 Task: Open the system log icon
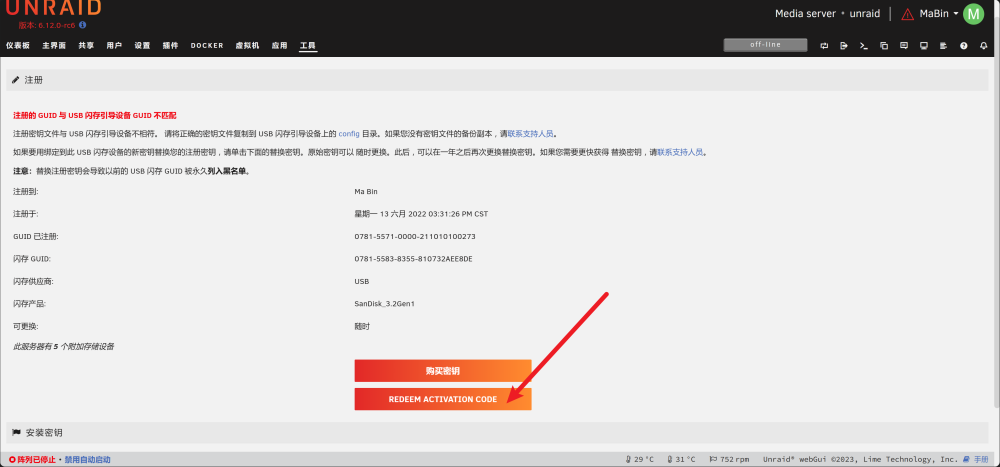943,46
